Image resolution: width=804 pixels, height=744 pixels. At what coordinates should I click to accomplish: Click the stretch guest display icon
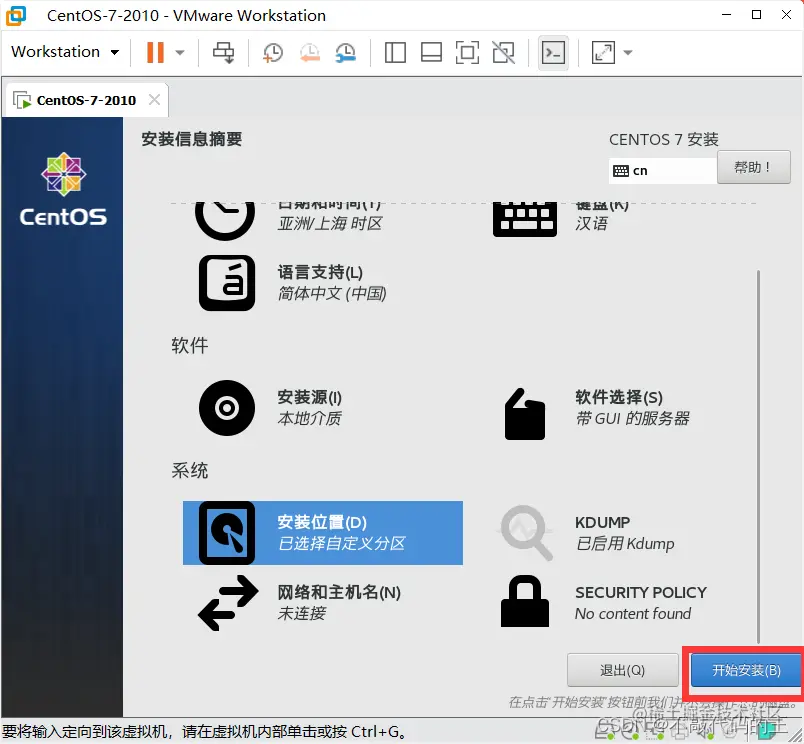tap(603, 52)
